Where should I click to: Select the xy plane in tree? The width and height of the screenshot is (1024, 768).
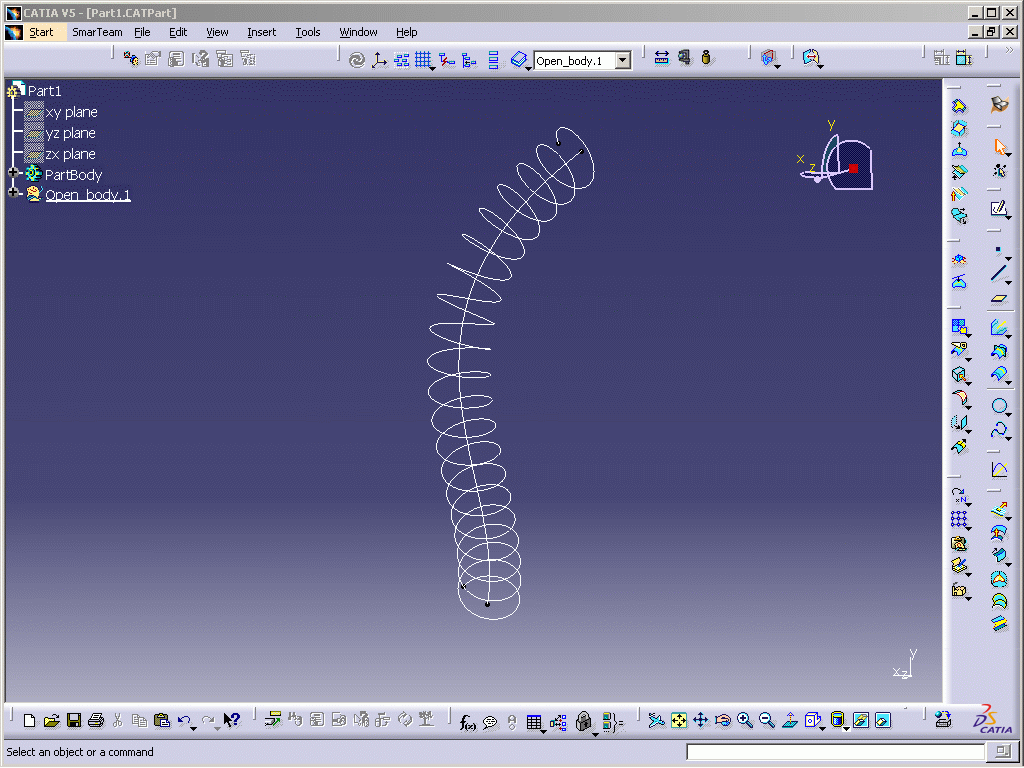click(x=71, y=112)
